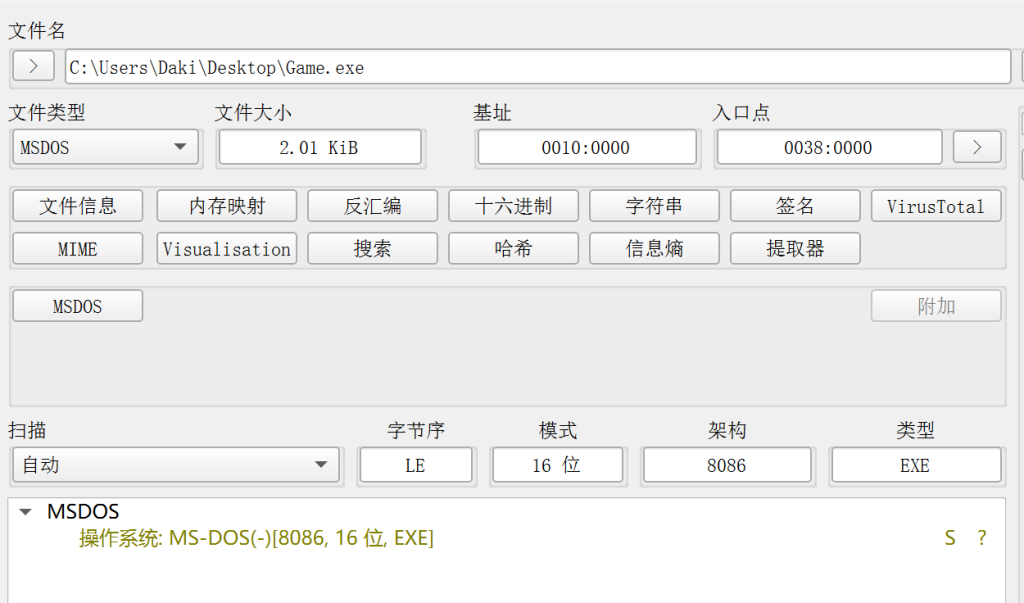Open the Visualisation view
The height and width of the screenshot is (603, 1024).
[227, 249]
